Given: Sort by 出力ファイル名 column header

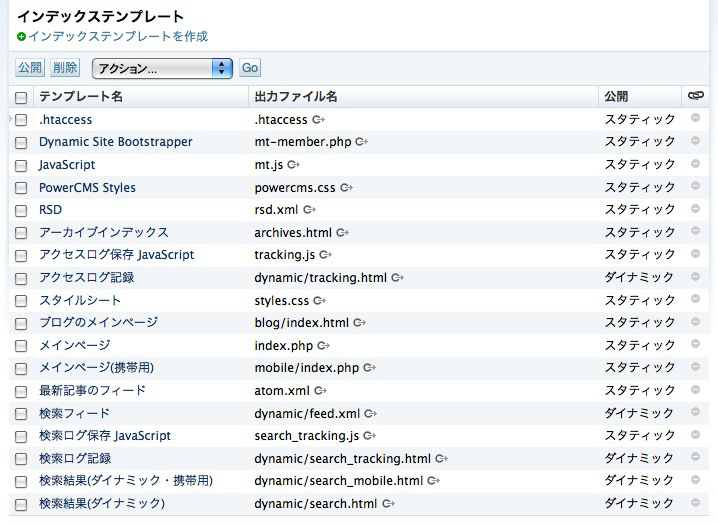Looking at the screenshot, I should point(296,97).
